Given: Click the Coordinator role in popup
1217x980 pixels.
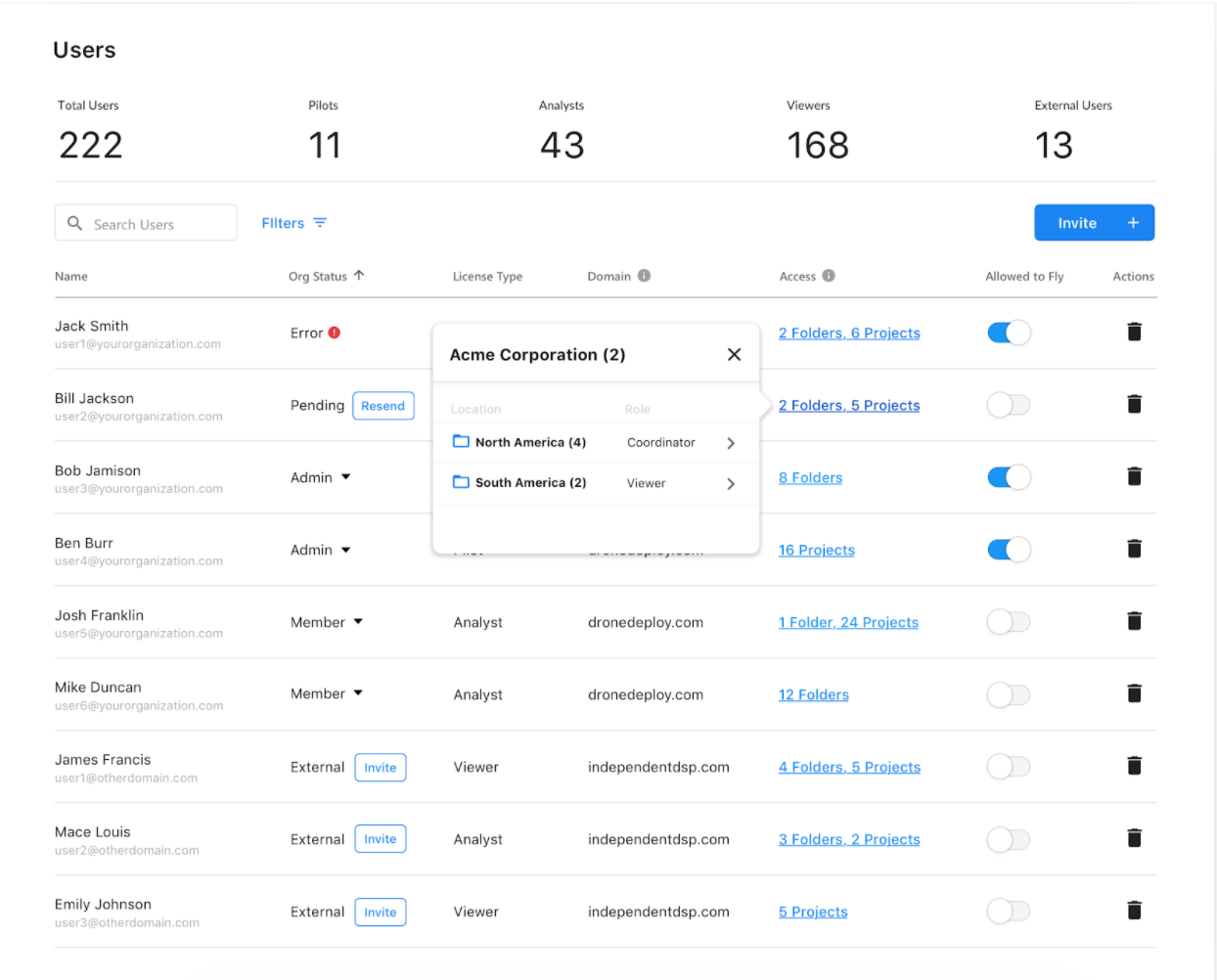Looking at the screenshot, I should click(661, 442).
